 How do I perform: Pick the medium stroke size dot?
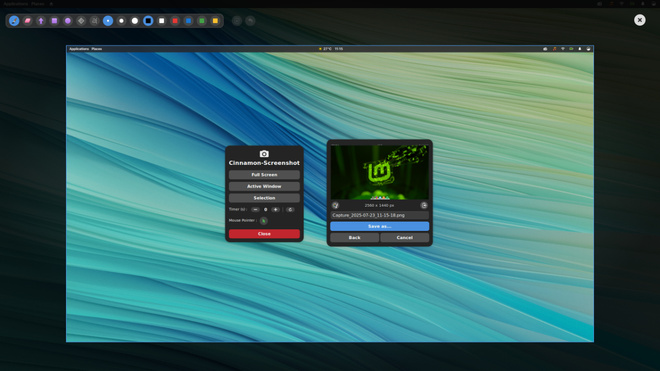click(x=121, y=21)
